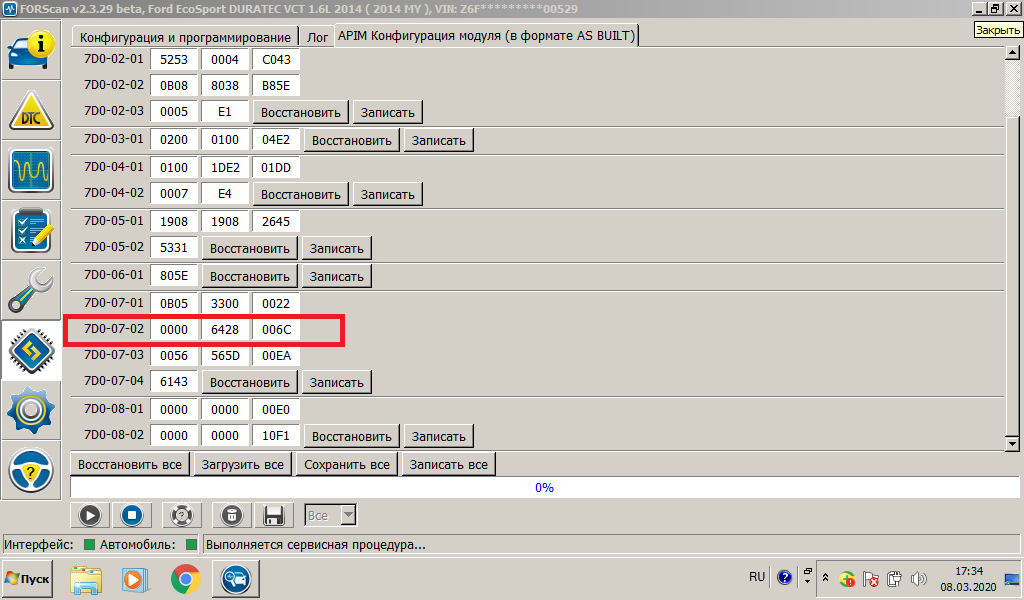The width and height of the screenshot is (1024, 600).
Task: Click 'Восстановить' in row 7D0-07-04
Action: pos(249,383)
